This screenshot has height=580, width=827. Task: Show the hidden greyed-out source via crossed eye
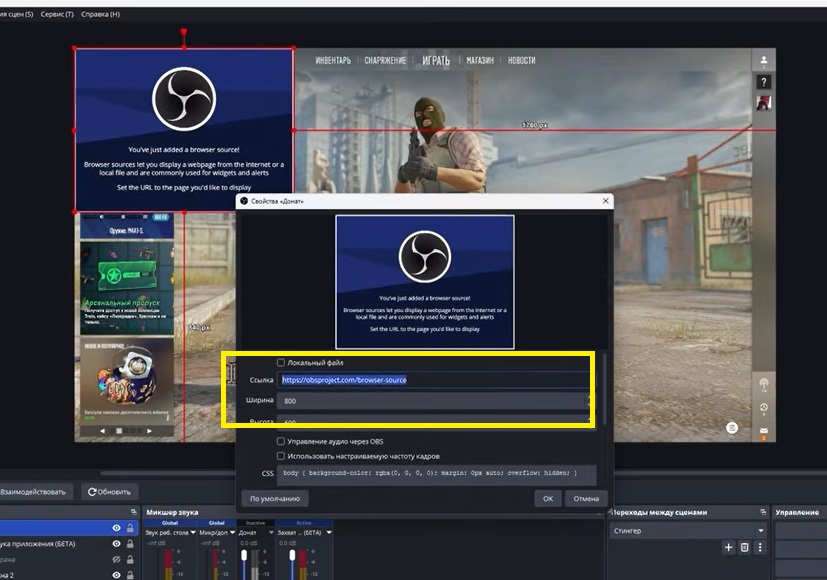(117, 559)
